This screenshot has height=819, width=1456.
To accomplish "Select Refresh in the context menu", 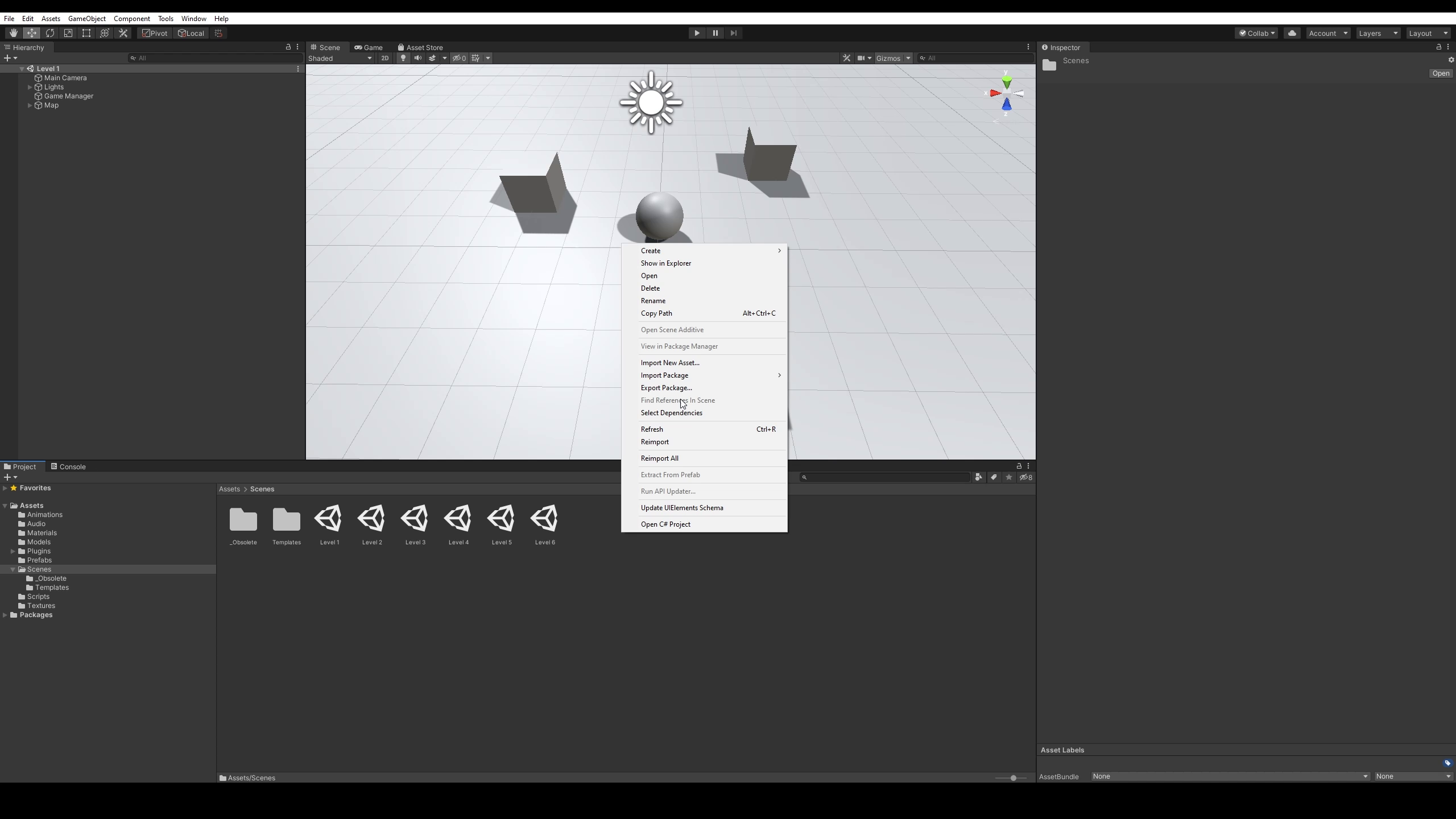I will pyautogui.click(x=651, y=428).
